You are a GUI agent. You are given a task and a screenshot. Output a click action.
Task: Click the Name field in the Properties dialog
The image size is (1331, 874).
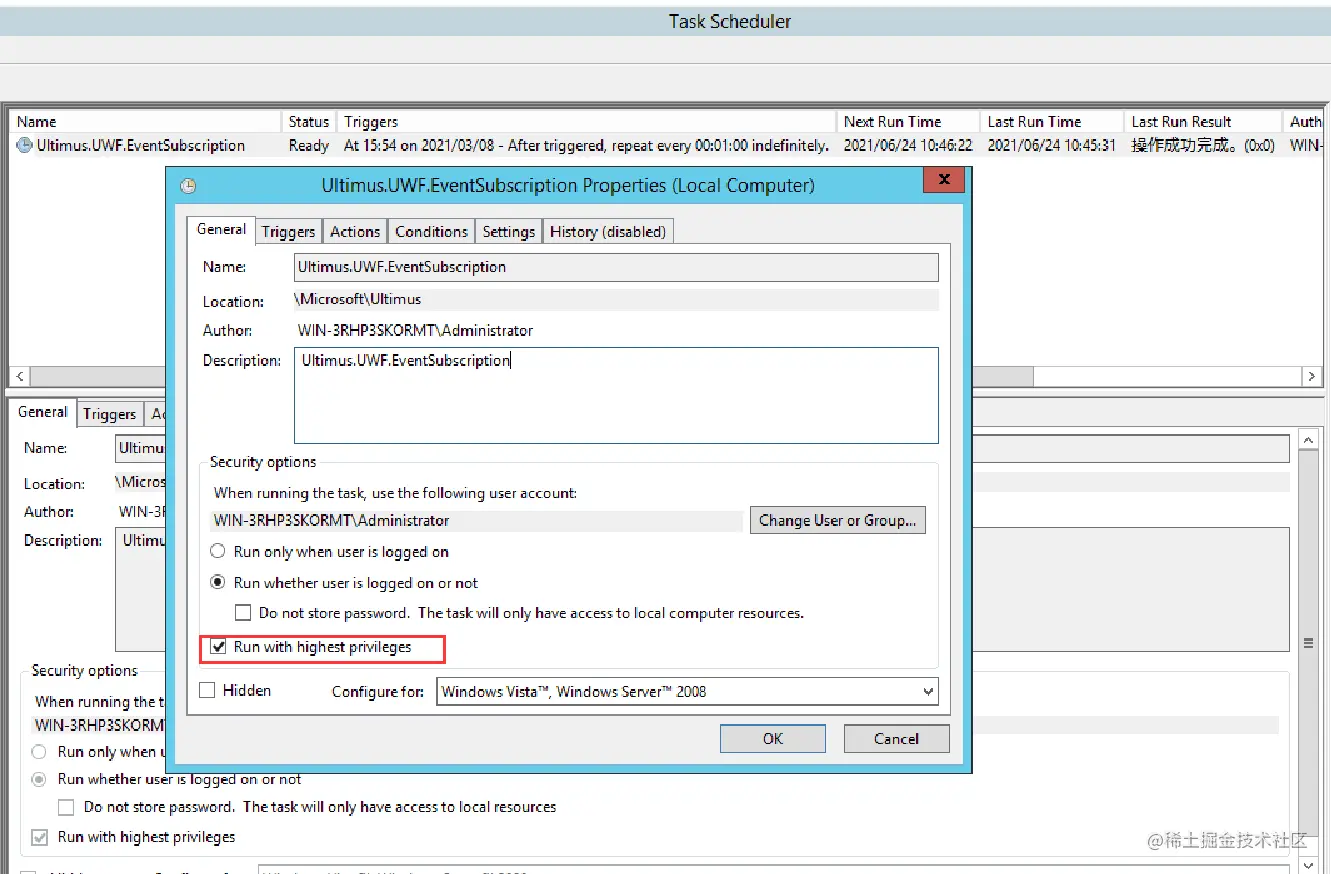pos(616,267)
